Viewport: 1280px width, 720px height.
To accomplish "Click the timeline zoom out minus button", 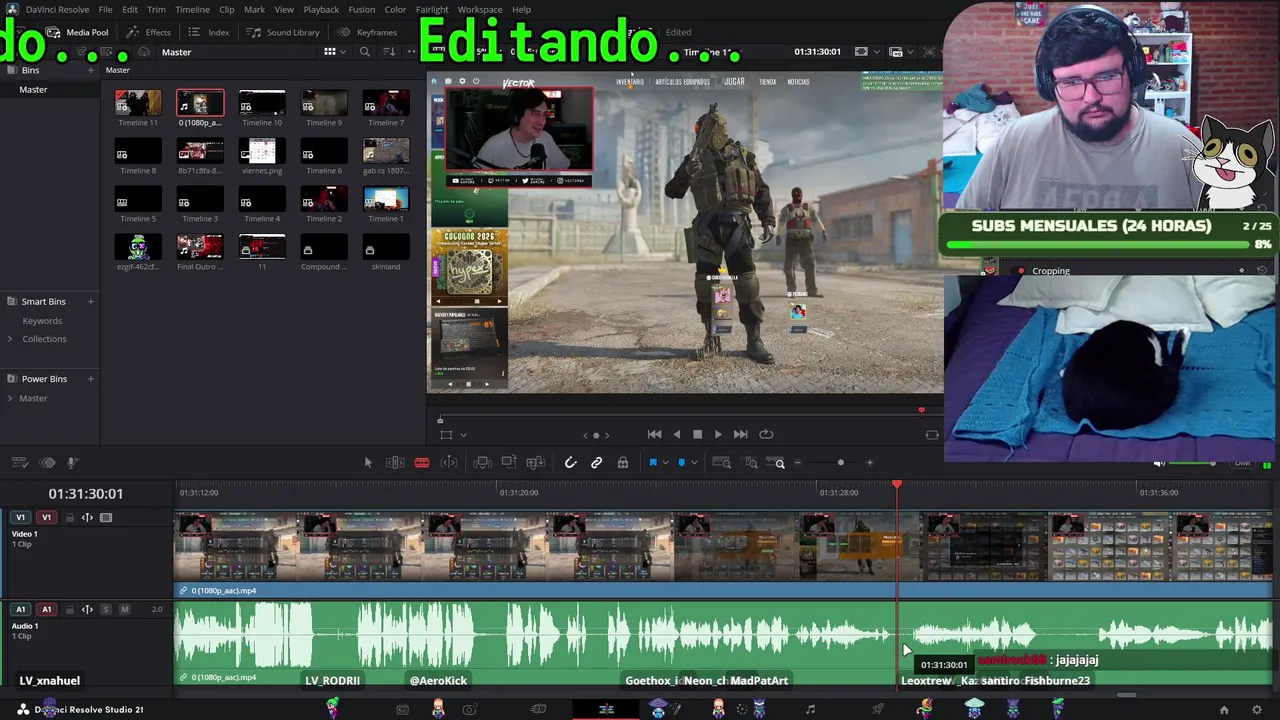I will (798, 463).
